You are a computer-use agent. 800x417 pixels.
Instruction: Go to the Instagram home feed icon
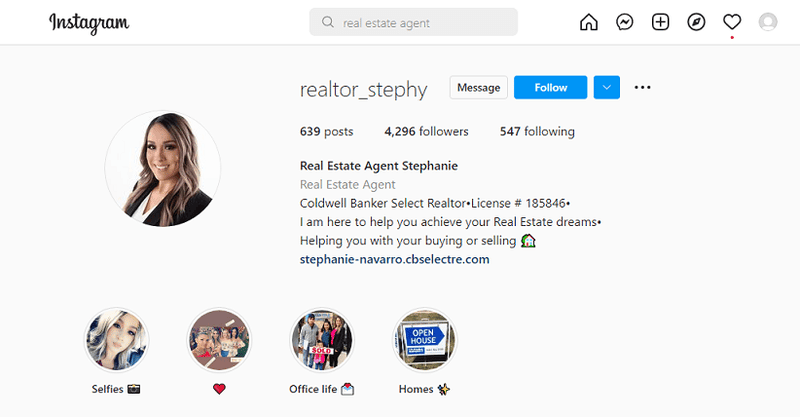pyautogui.click(x=588, y=22)
